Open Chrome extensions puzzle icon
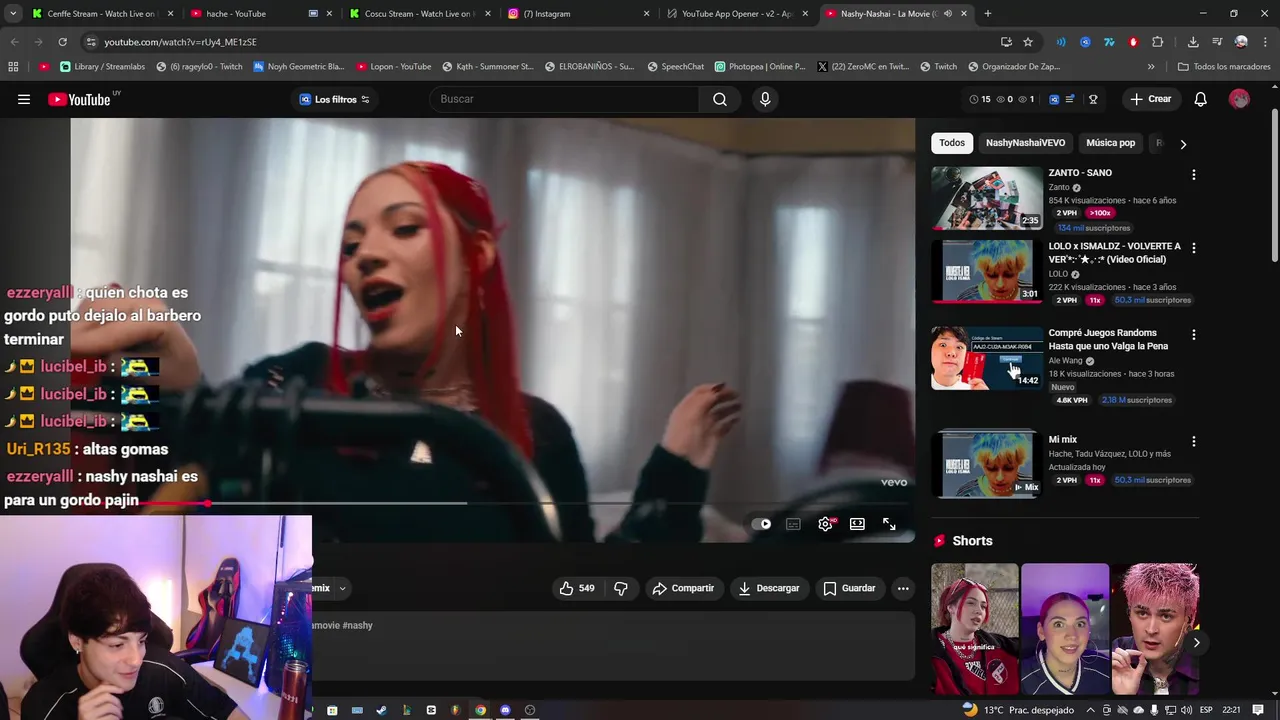 [x=1157, y=42]
